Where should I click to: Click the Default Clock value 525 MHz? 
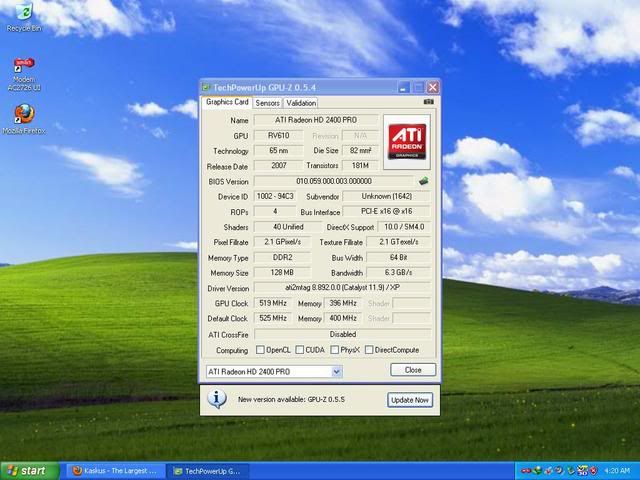pos(273,318)
